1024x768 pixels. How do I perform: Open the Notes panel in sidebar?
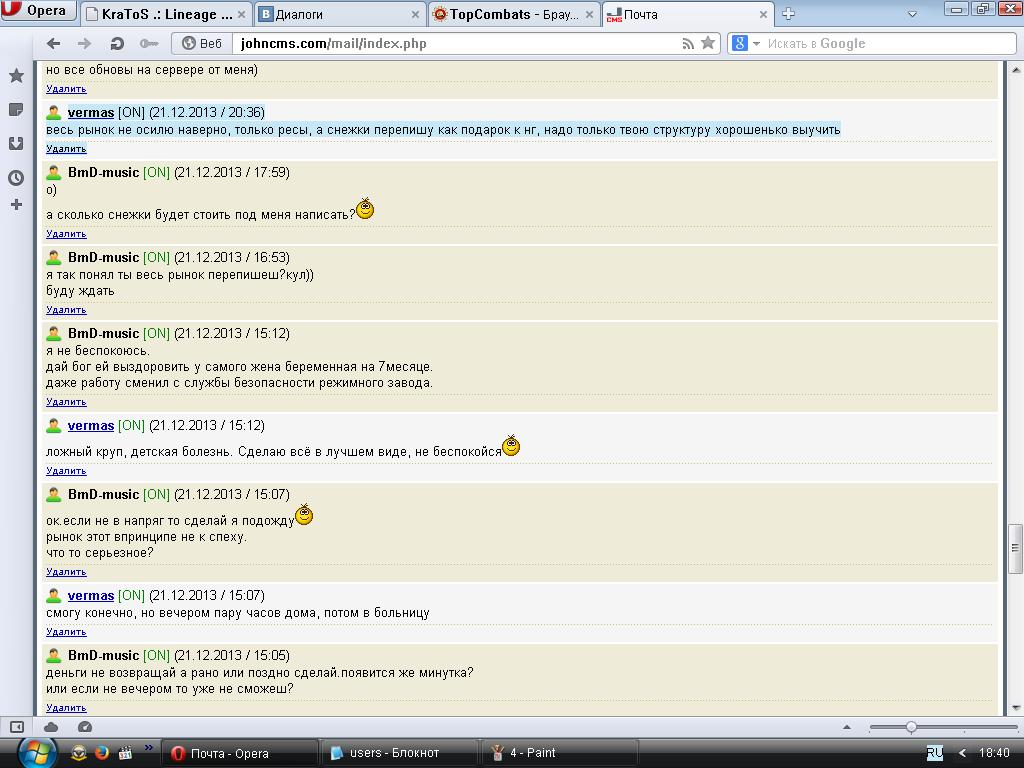coord(16,109)
